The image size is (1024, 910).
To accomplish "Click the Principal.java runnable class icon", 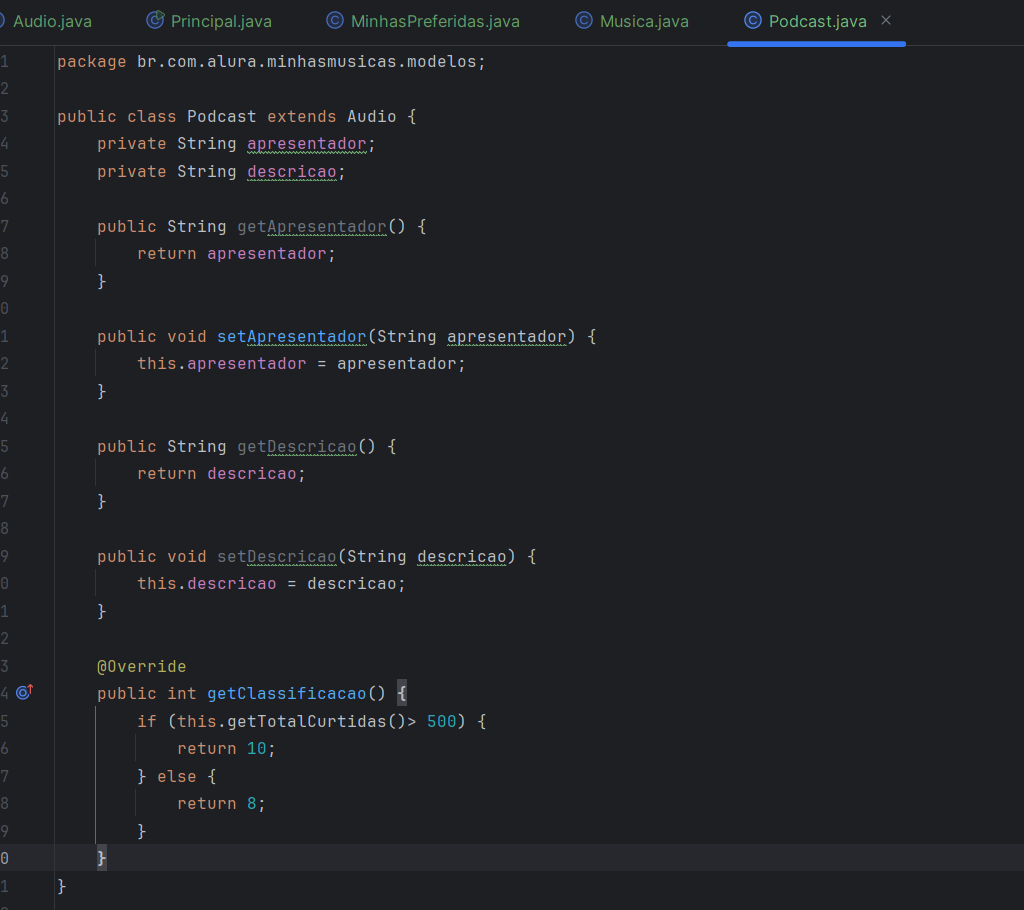I will (155, 21).
